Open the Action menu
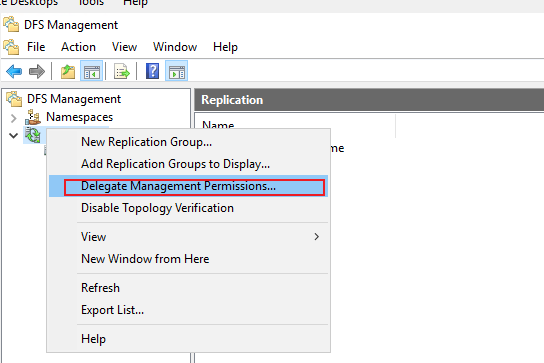This screenshot has height=363, width=544. point(78,47)
